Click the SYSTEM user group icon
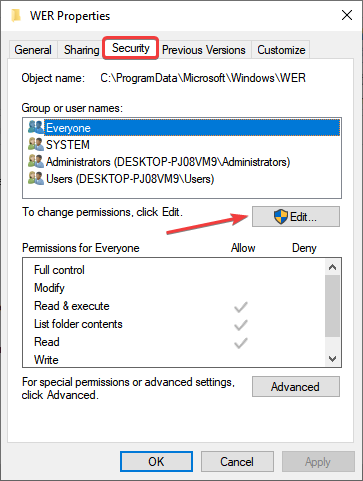This screenshot has width=363, height=481. 36,144
